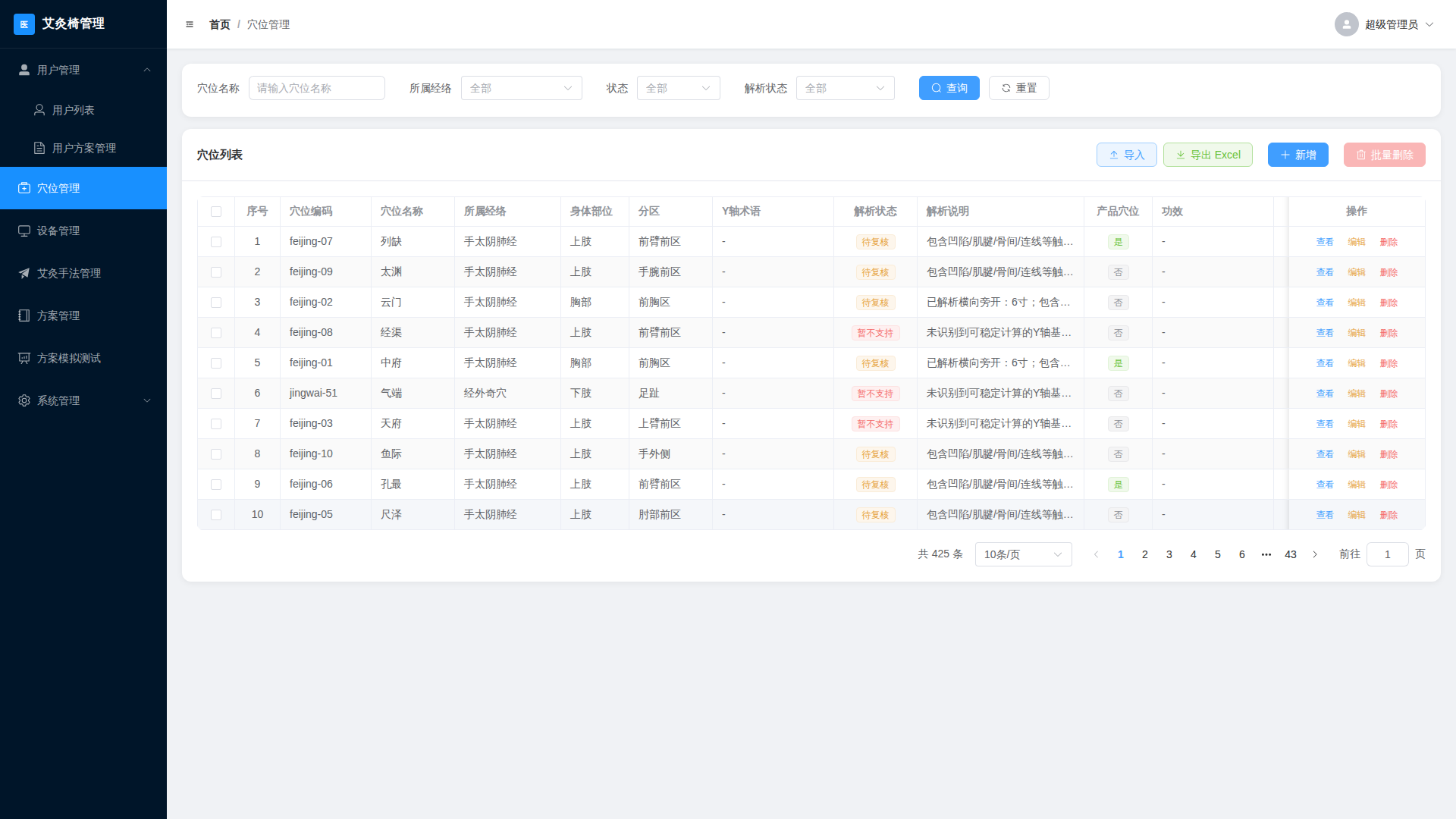Open the 10条/页 page size selector
The image size is (1456, 819).
coord(1024,554)
